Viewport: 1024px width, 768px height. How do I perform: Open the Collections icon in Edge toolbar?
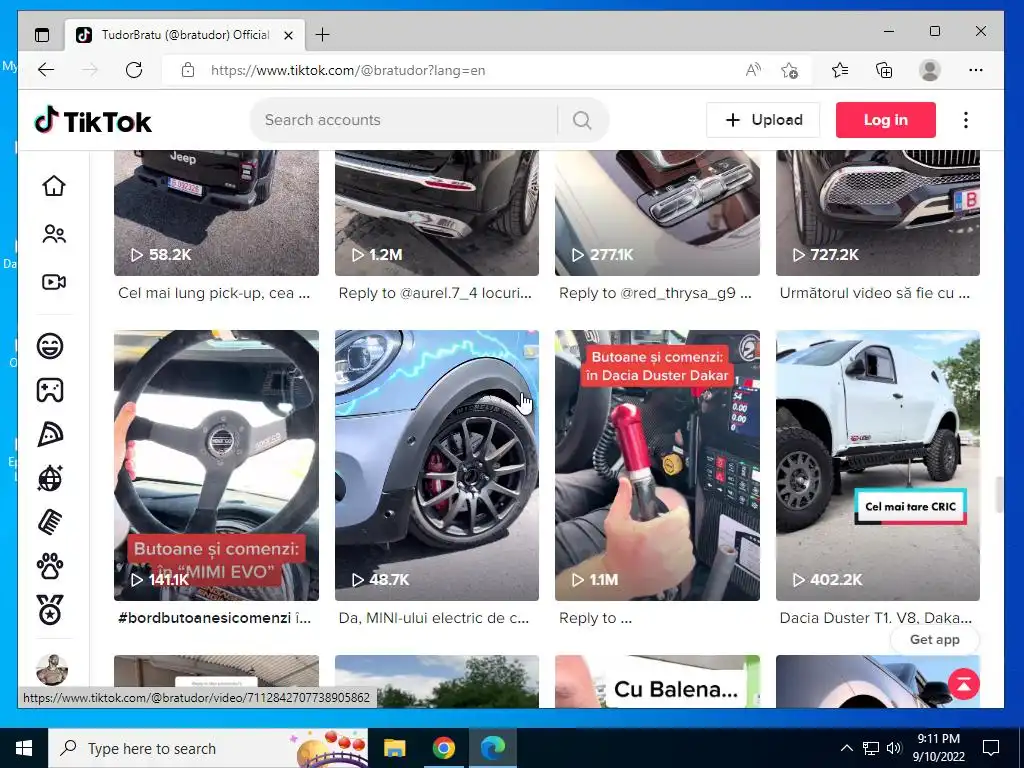click(884, 70)
